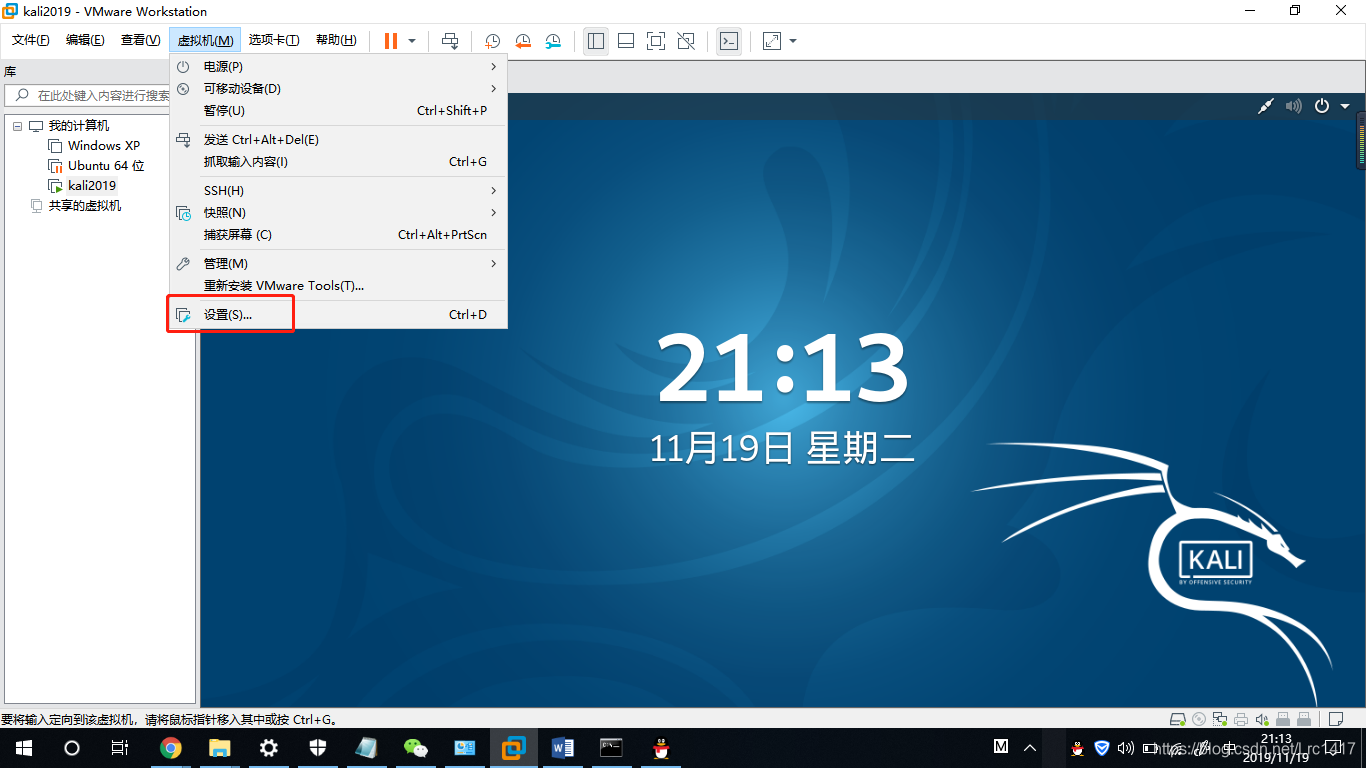This screenshot has width=1366, height=768.
Task: Select kali2019 in the library tree
Action: [x=92, y=185]
